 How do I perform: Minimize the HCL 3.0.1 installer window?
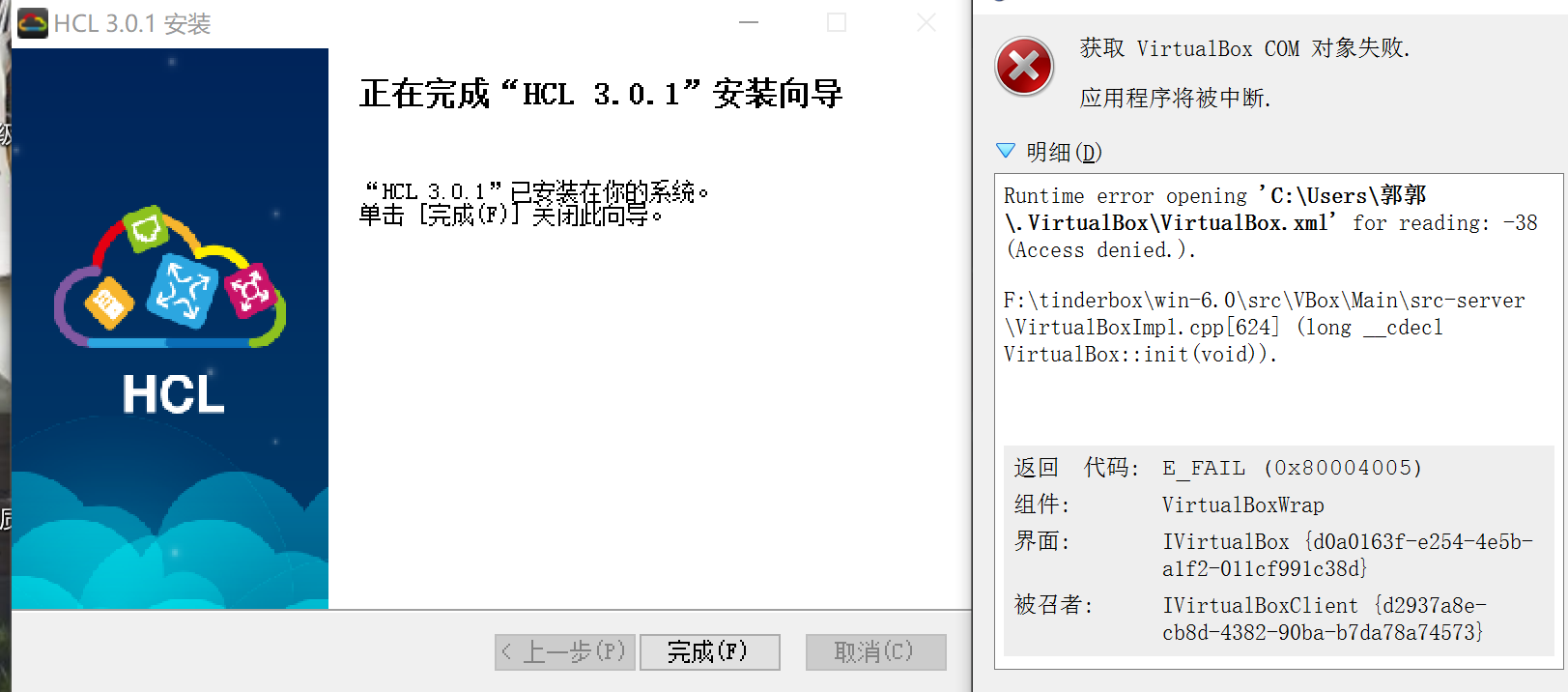point(749,22)
